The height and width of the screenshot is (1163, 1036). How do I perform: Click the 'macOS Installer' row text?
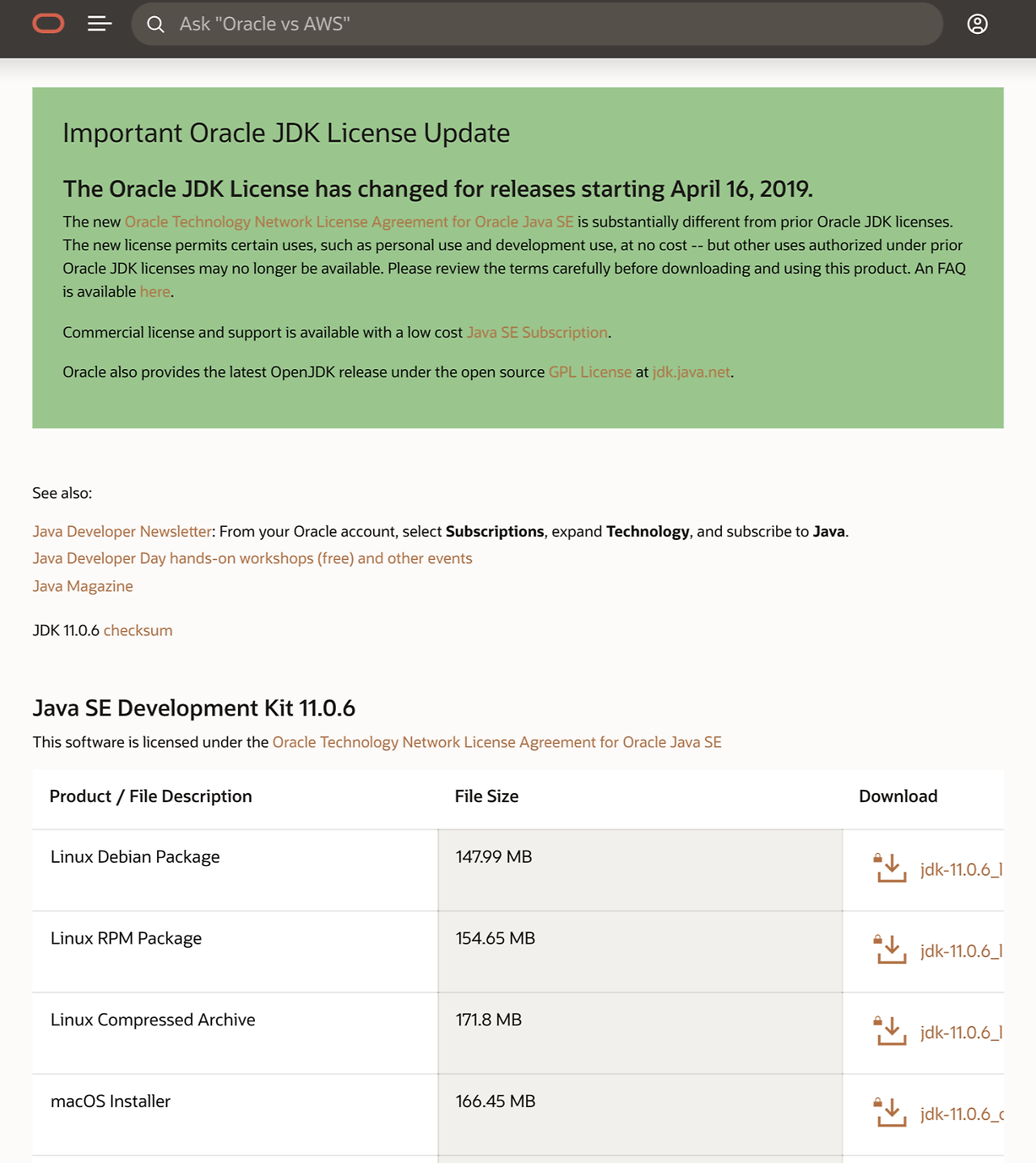click(x=111, y=1101)
